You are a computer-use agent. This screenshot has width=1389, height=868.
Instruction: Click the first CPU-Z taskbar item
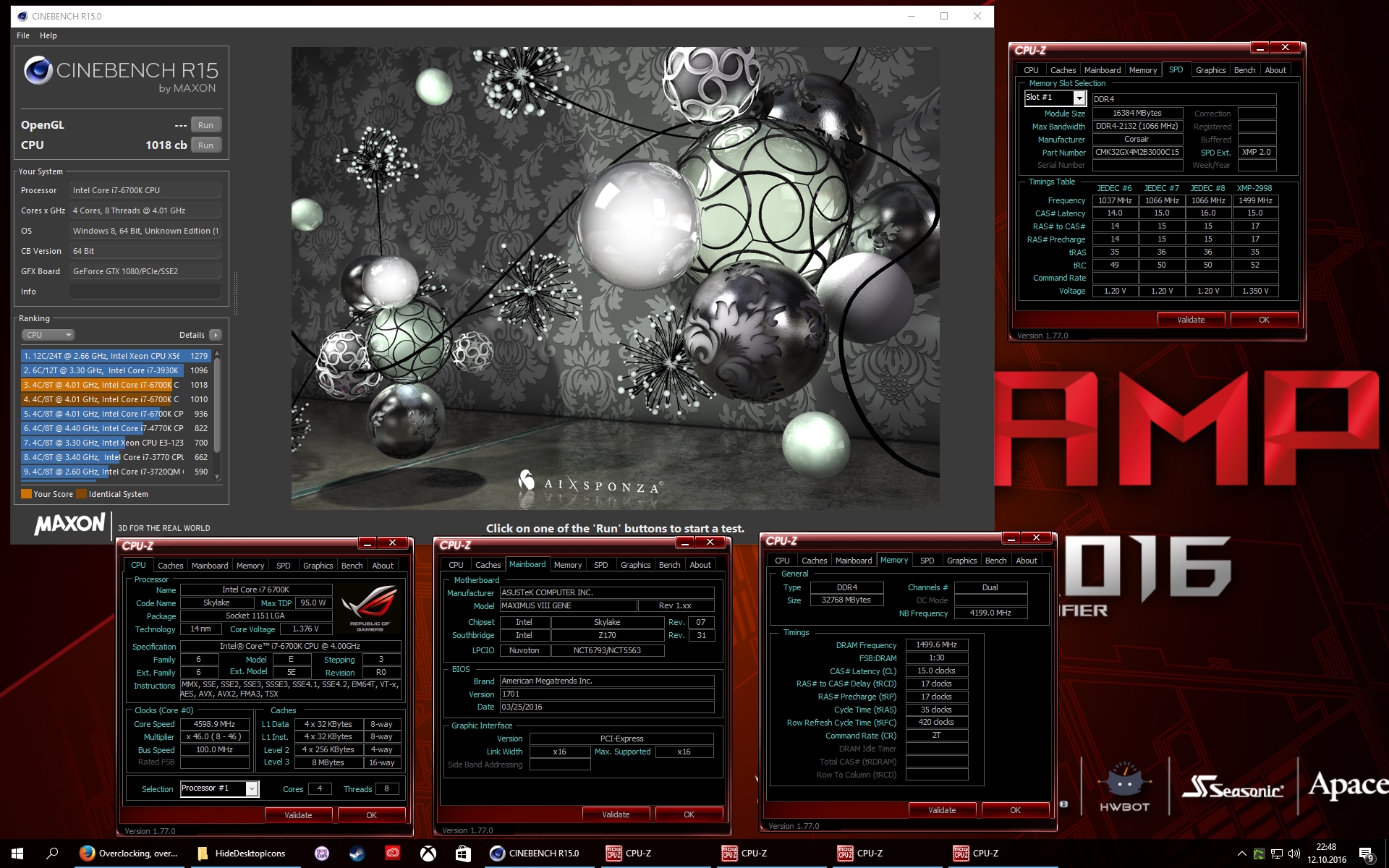click(655, 854)
